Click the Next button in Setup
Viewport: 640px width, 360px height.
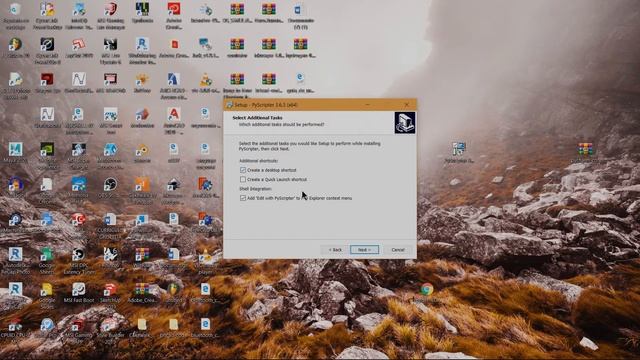pyautogui.click(x=364, y=249)
